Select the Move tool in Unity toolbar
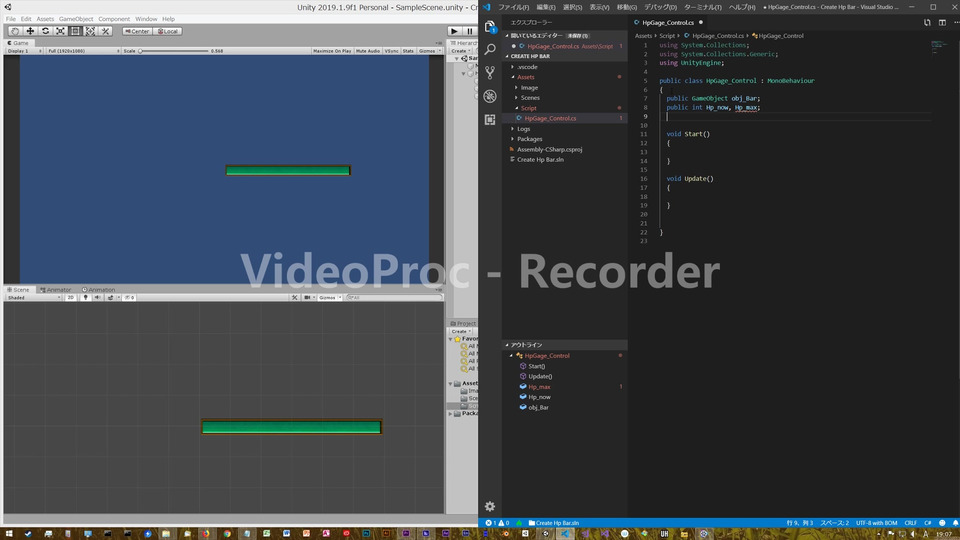The width and height of the screenshot is (960, 540). point(30,31)
